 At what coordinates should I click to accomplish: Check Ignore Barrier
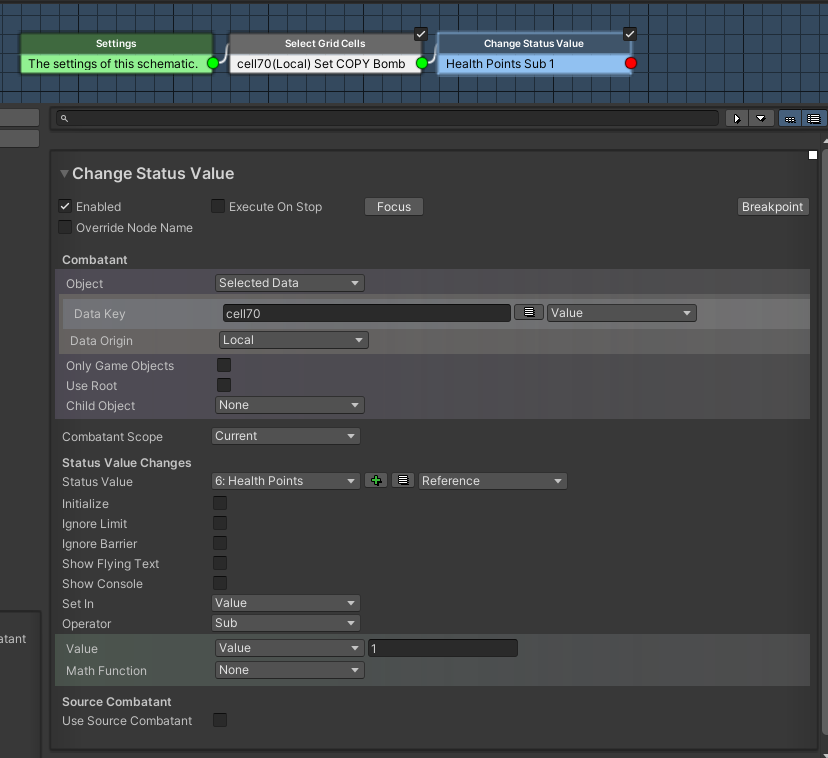220,543
